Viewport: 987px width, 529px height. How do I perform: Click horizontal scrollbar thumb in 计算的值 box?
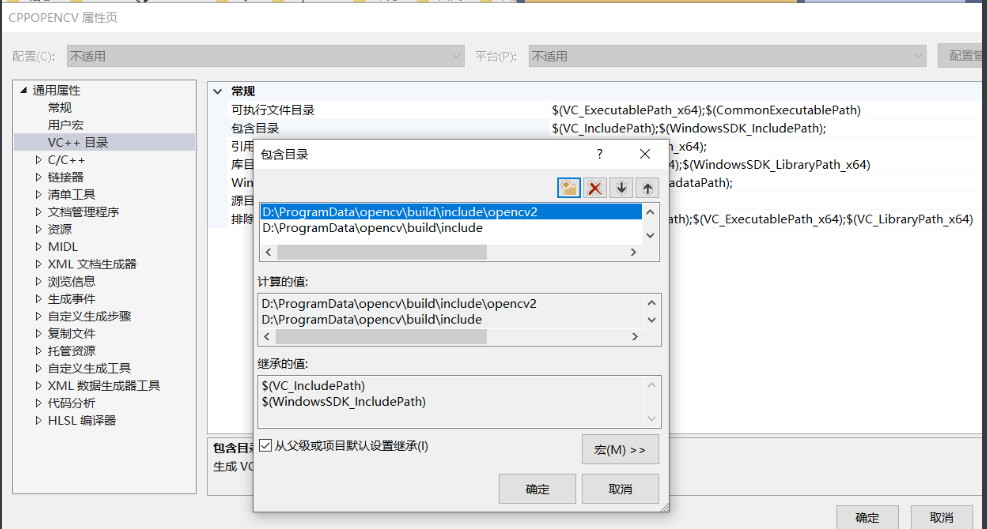tap(381, 337)
